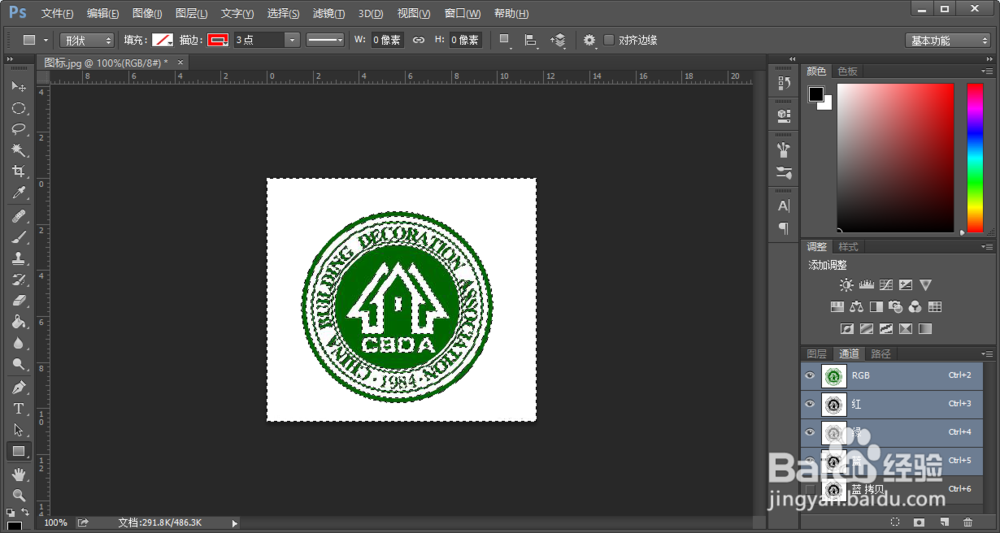
Task: Link width and height icon
Action: click(418, 40)
